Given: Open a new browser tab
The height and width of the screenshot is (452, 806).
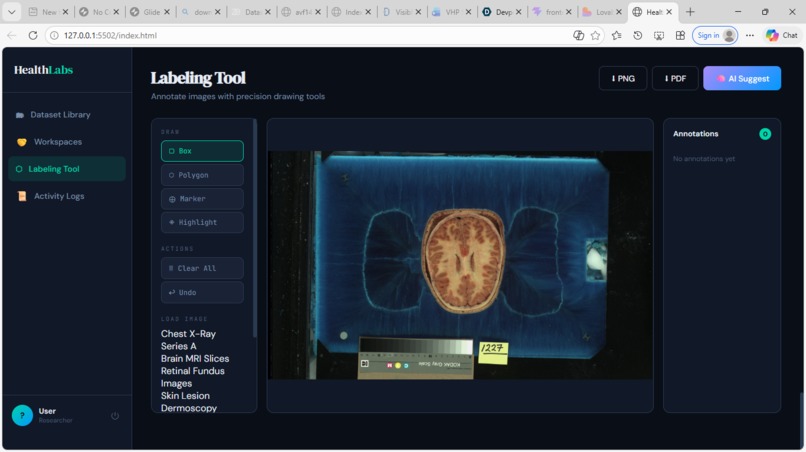Looking at the screenshot, I should (x=690, y=12).
